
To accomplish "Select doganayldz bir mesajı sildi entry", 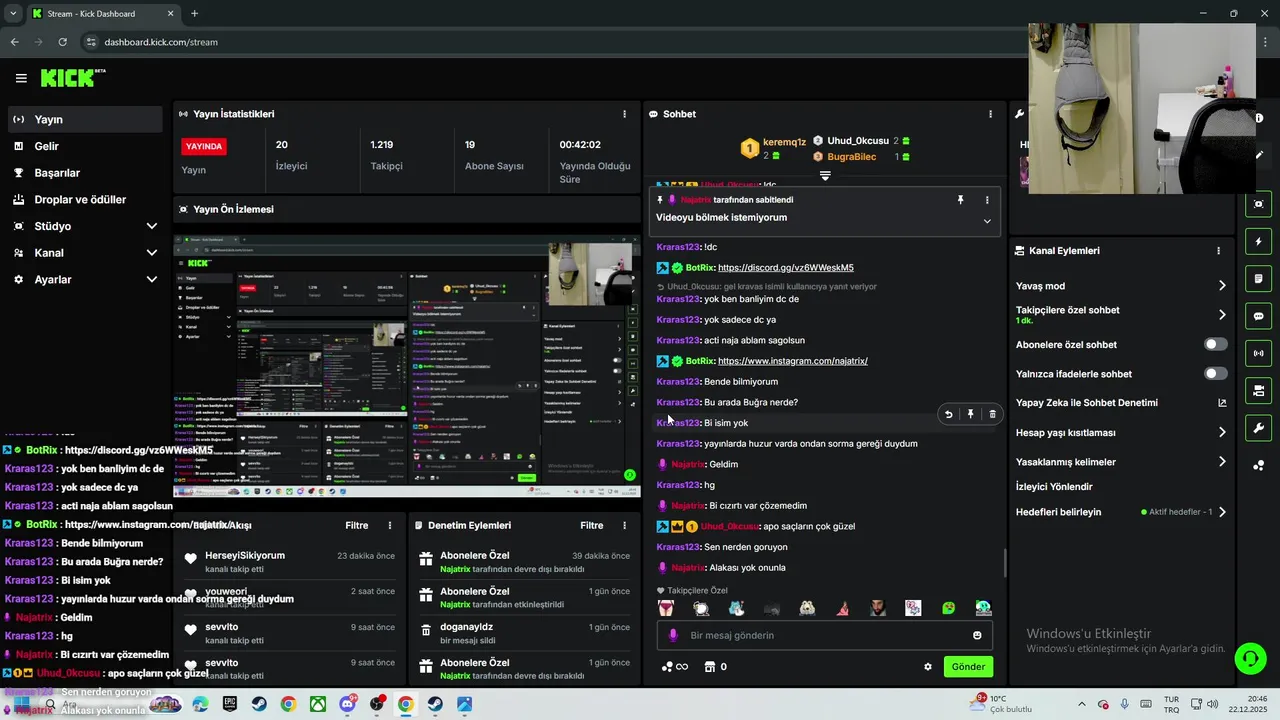I will (526, 633).
